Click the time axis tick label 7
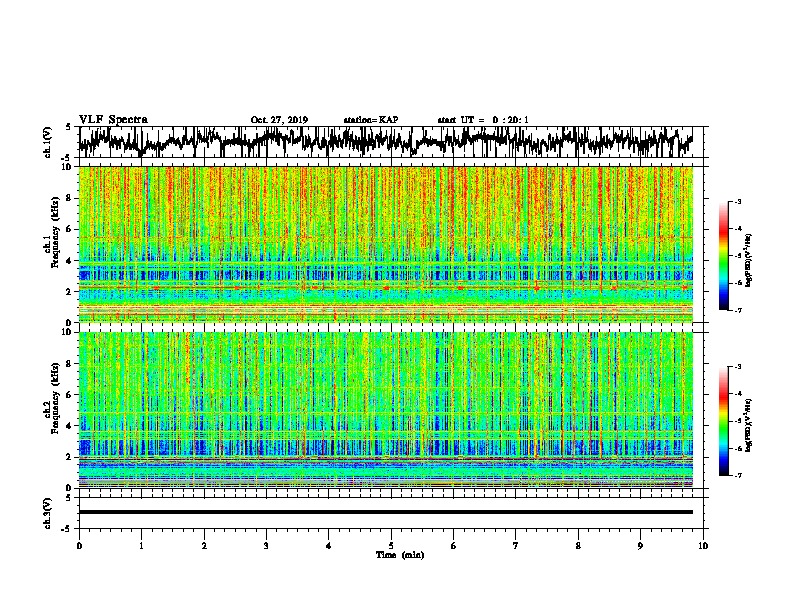The height and width of the screenshot is (612, 792). pos(516,546)
